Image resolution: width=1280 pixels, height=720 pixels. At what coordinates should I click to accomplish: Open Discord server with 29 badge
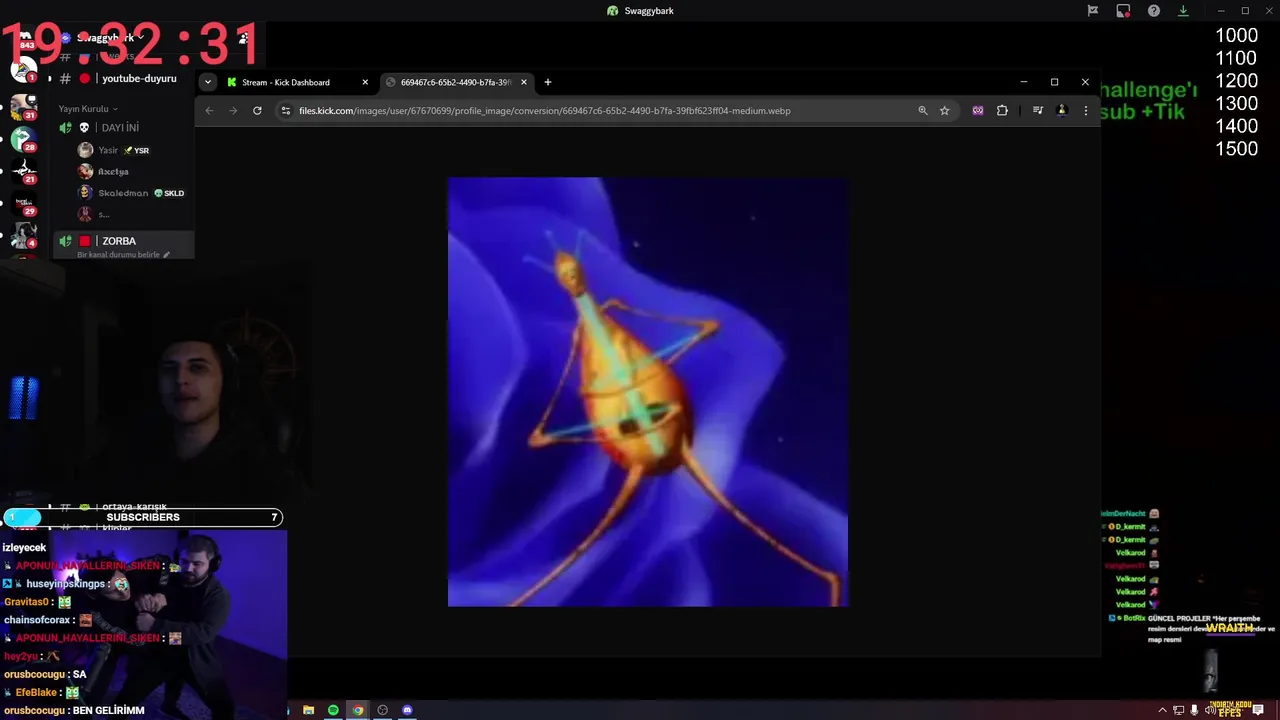(24, 203)
